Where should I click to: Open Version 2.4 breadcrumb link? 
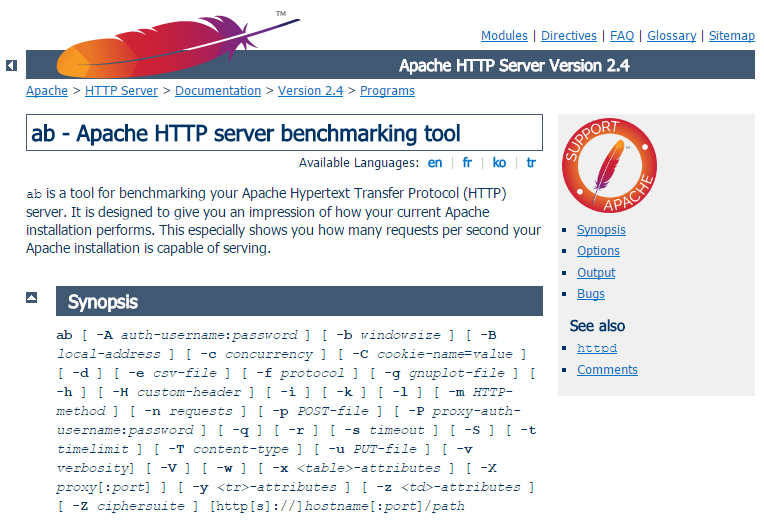click(310, 91)
